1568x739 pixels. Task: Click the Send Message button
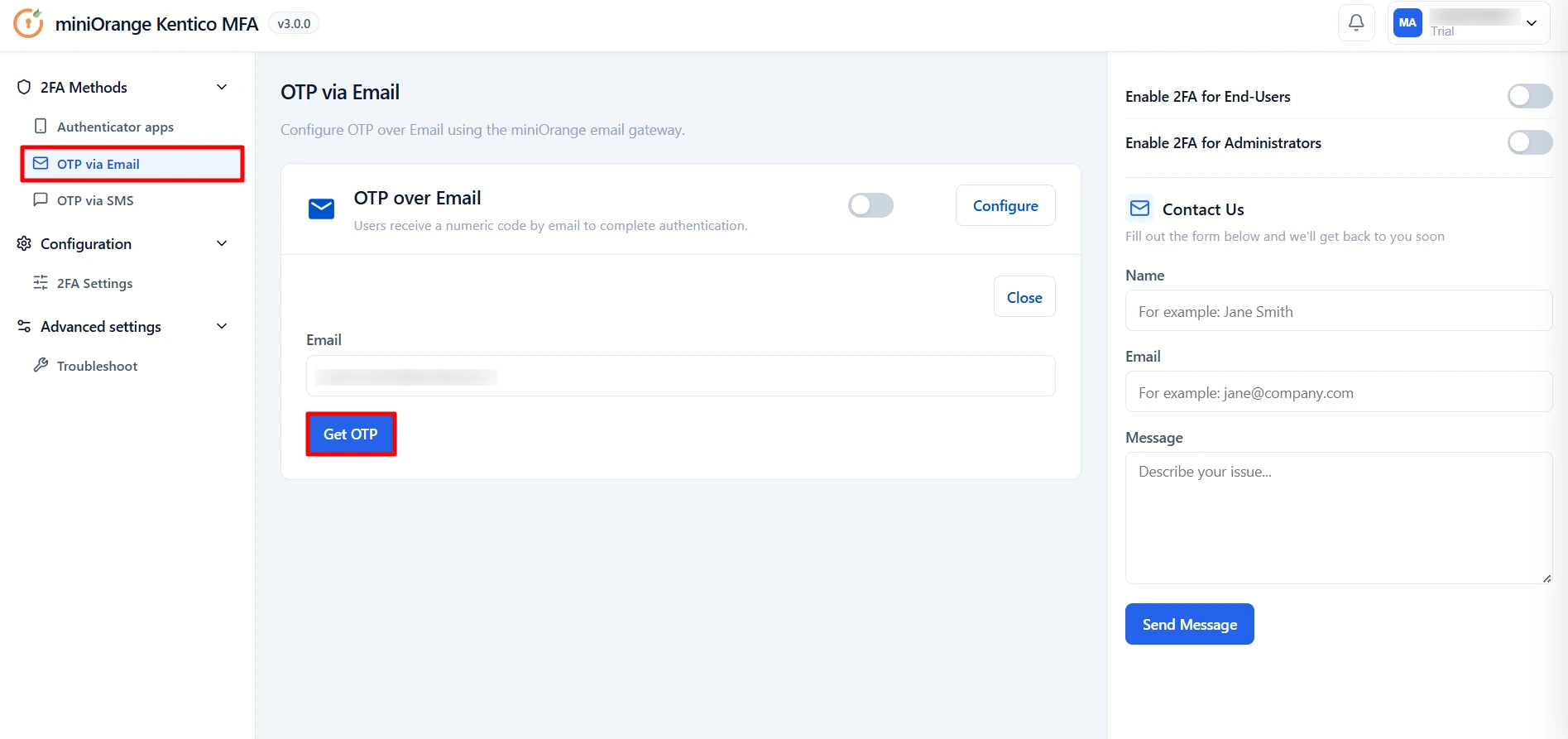(1190, 624)
